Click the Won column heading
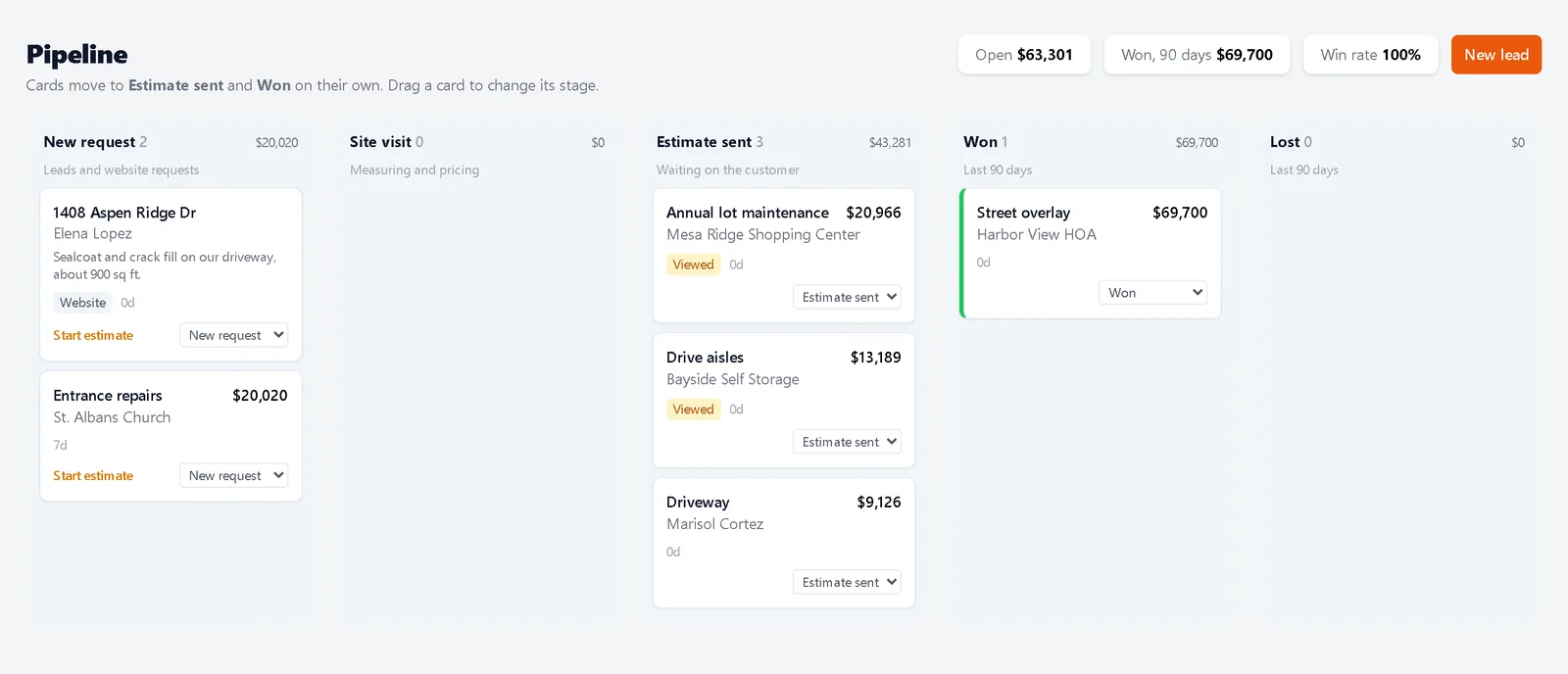 pyautogui.click(x=980, y=142)
